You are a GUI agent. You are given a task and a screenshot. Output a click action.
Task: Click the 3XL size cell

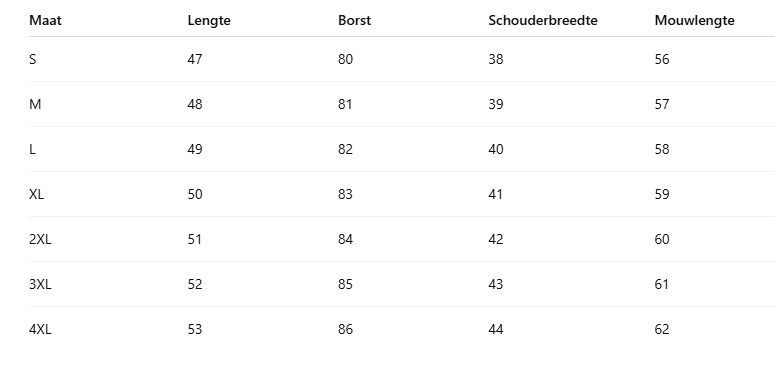pos(40,284)
